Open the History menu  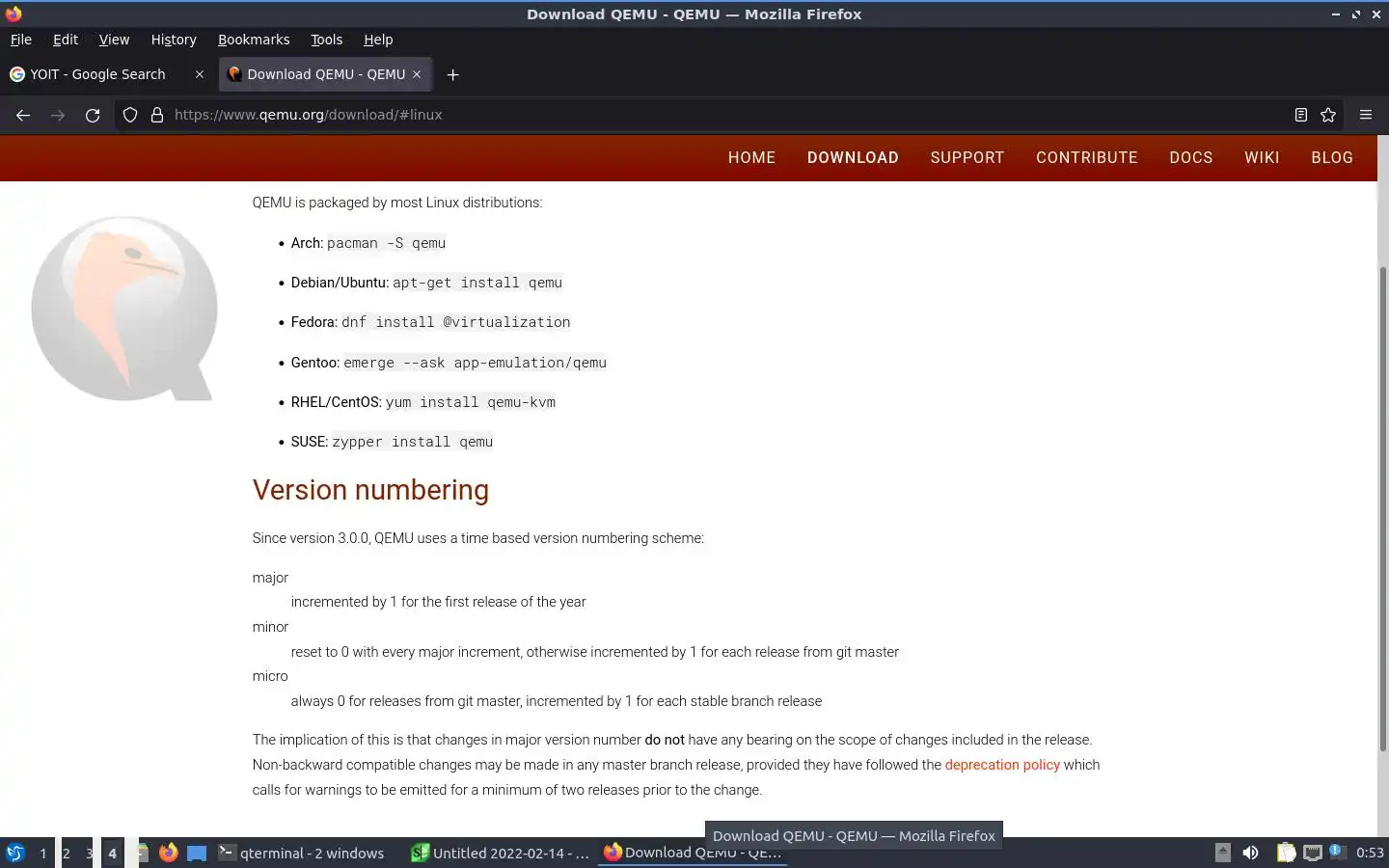click(x=174, y=40)
